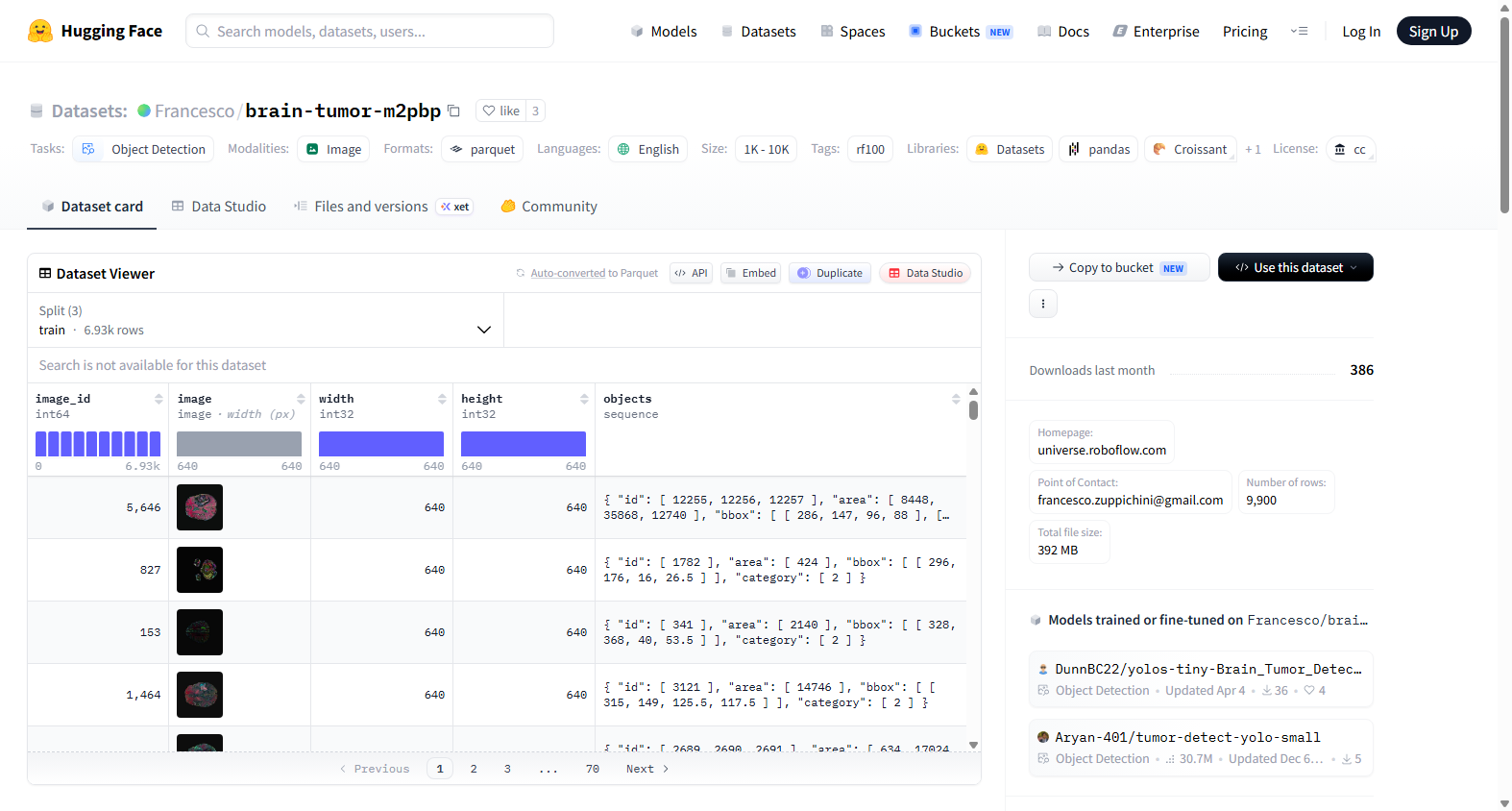Open the navigation overflow menu icon
The width and height of the screenshot is (1512, 811).
coord(1299,31)
